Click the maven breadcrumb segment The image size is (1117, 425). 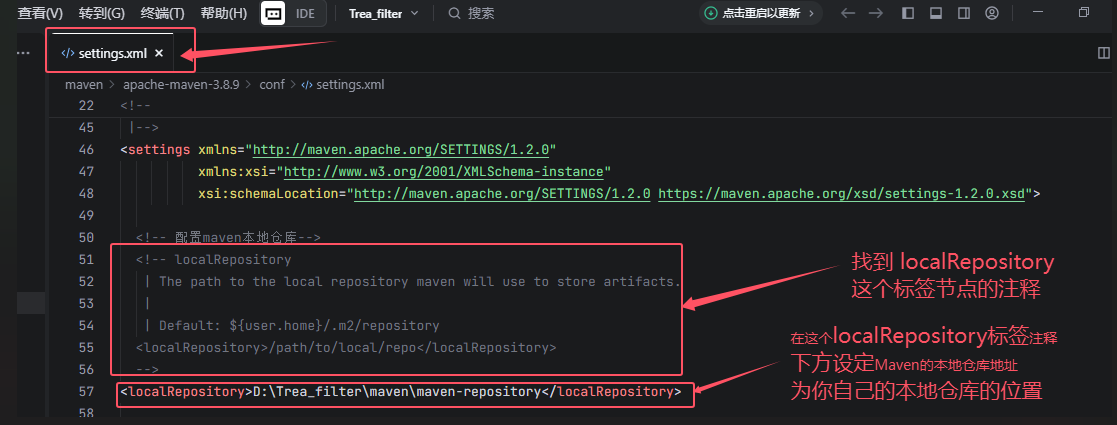tap(84, 85)
